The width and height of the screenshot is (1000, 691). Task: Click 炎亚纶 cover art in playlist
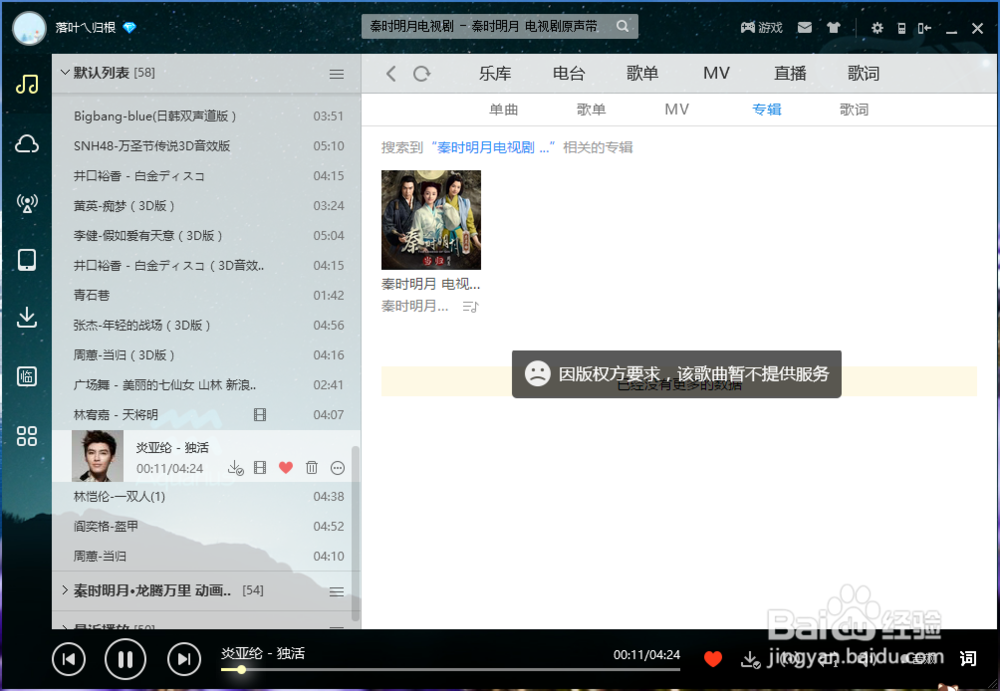[98, 456]
